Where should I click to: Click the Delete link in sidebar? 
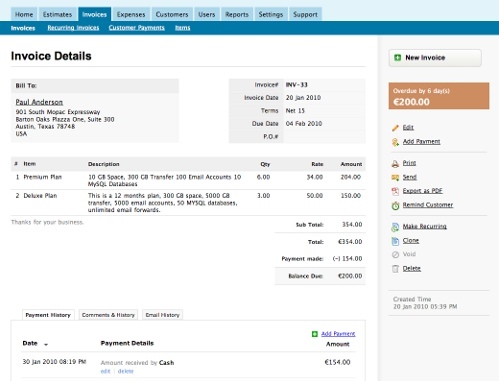[x=412, y=268]
